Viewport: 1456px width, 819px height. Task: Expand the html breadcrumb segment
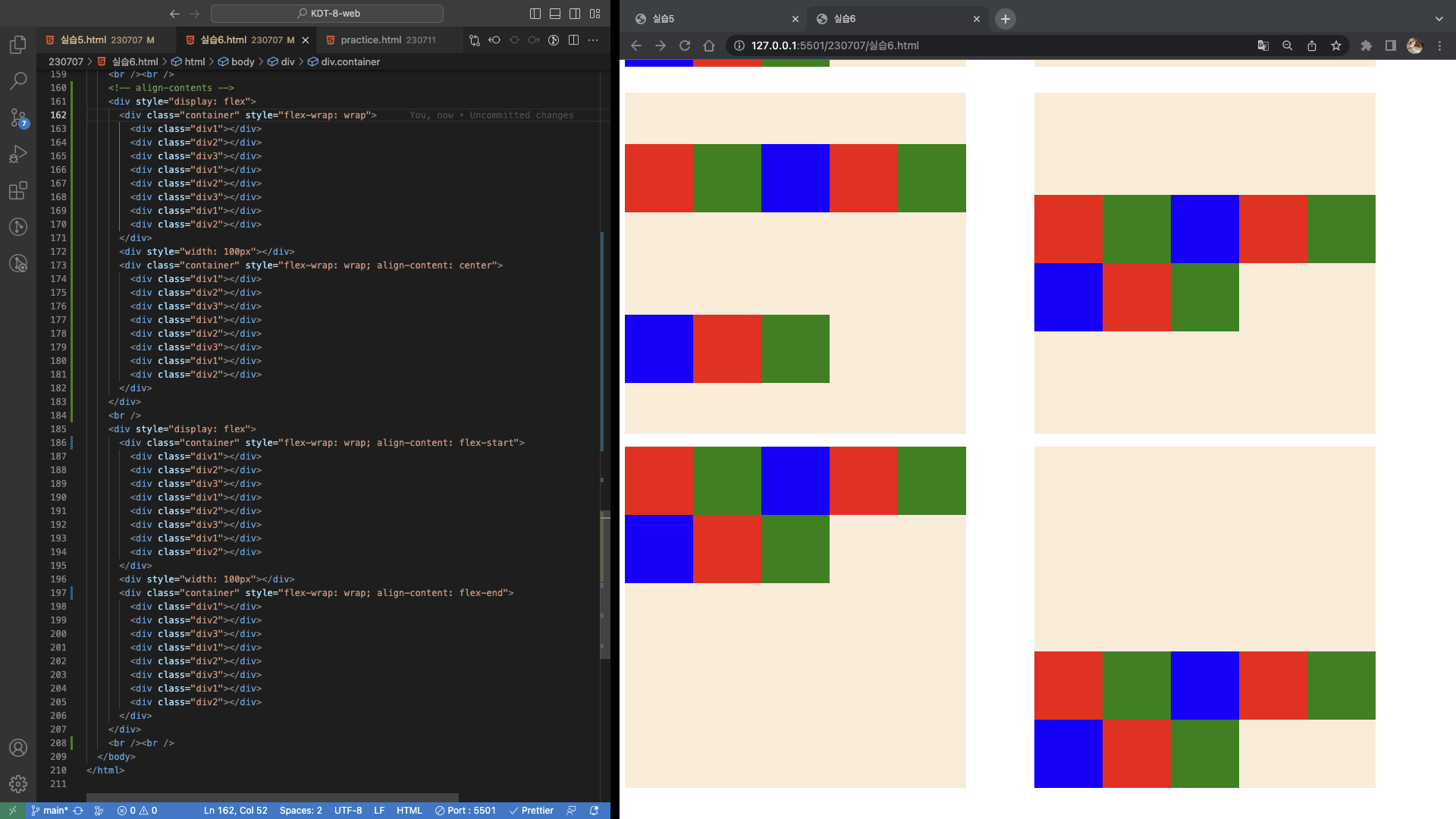[x=188, y=62]
